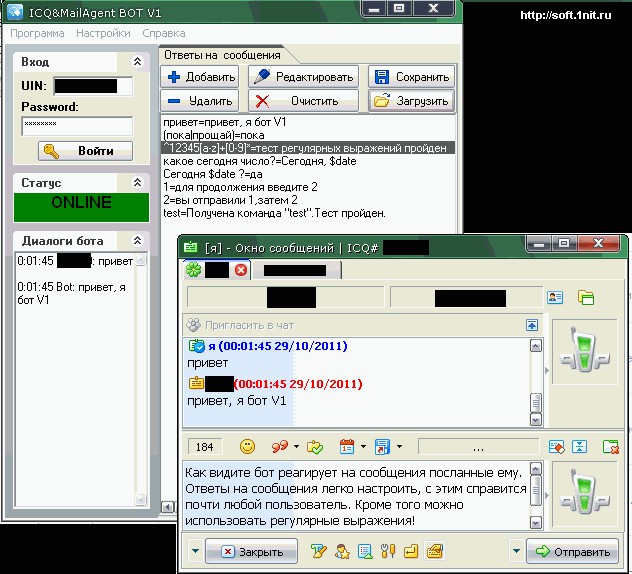This screenshot has height=574, width=632.
Task: Click the Очистить button
Action: tap(303, 100)
